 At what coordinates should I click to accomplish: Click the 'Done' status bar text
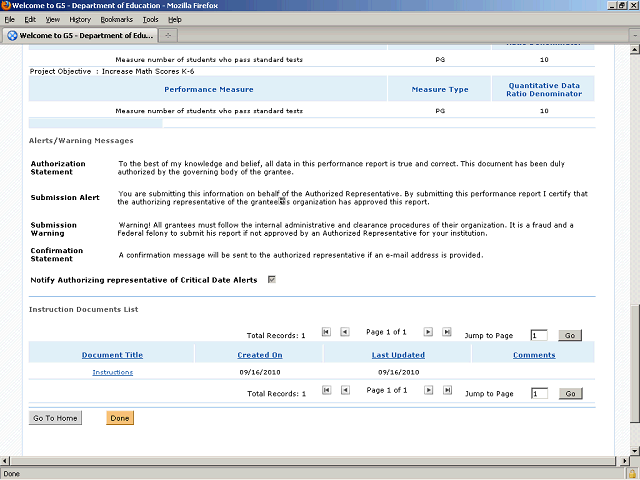click(x=11, y=474)
